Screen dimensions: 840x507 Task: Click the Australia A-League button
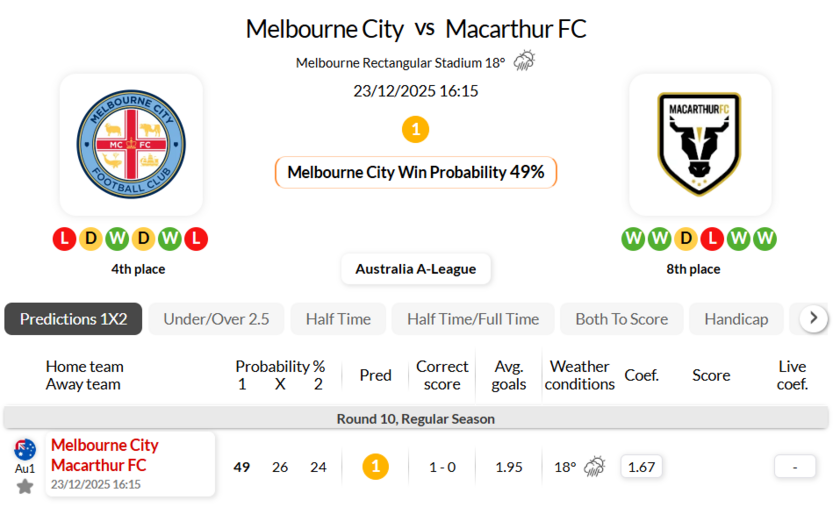416,268
